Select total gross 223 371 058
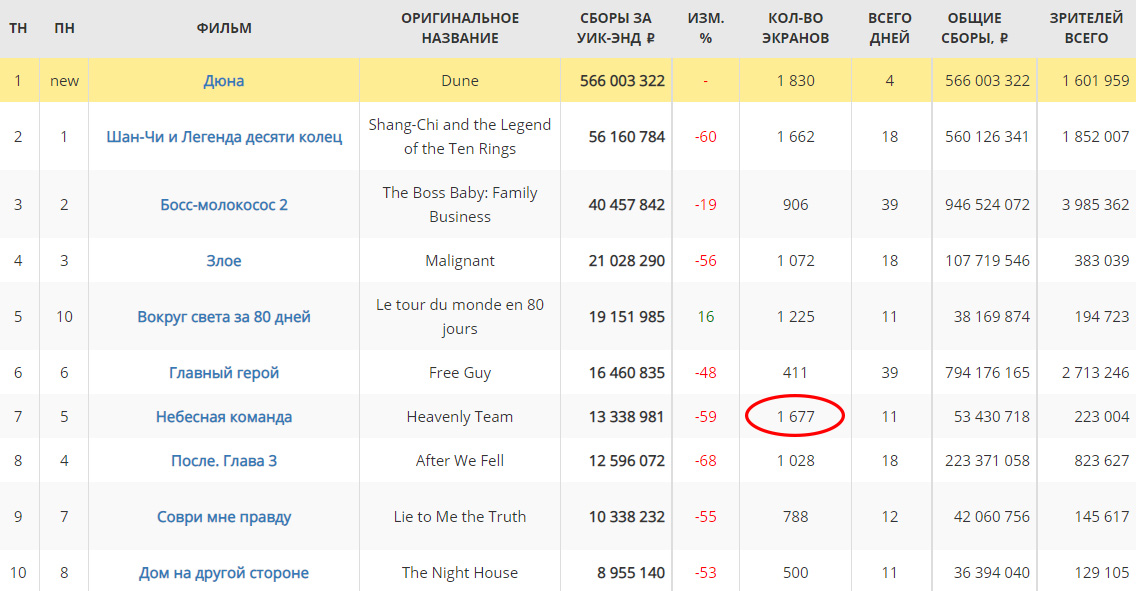Viewport: 1136px width, 591px height. [x=987, y=461]
